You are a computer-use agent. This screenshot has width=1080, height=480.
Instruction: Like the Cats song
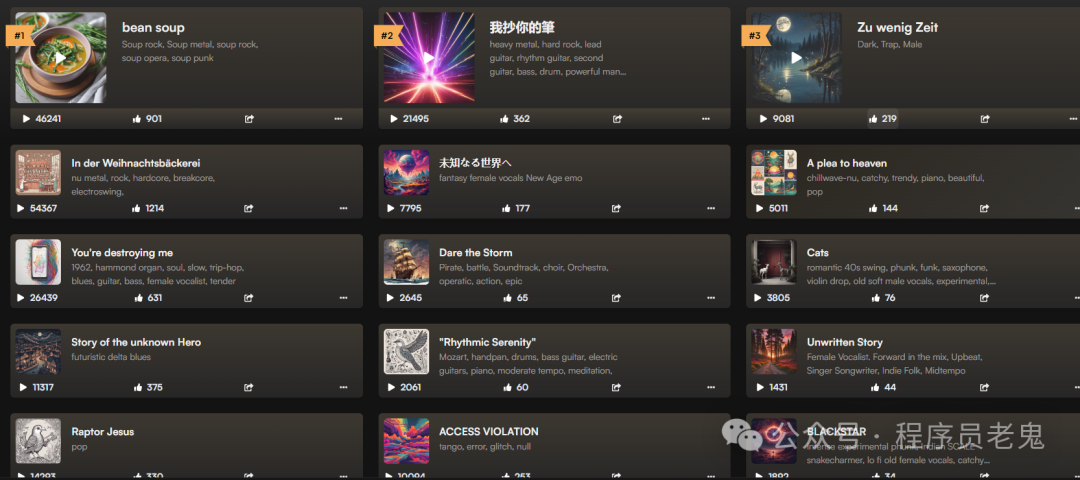click(875, 298)
